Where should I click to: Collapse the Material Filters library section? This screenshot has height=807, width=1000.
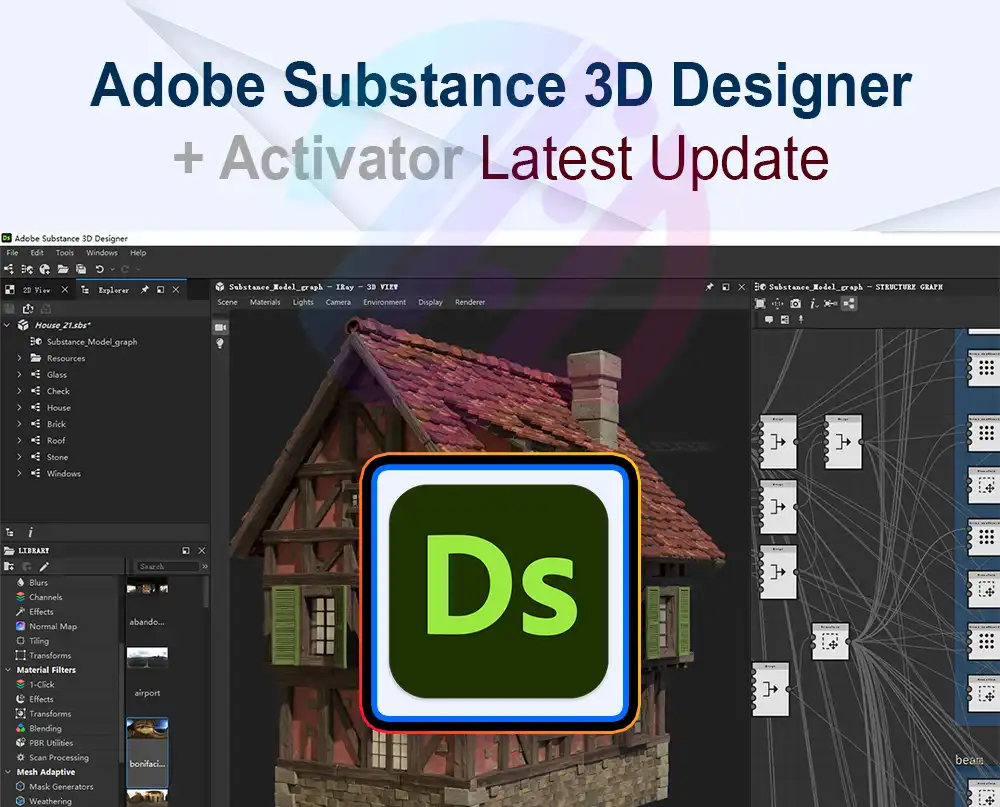(8, 670)
